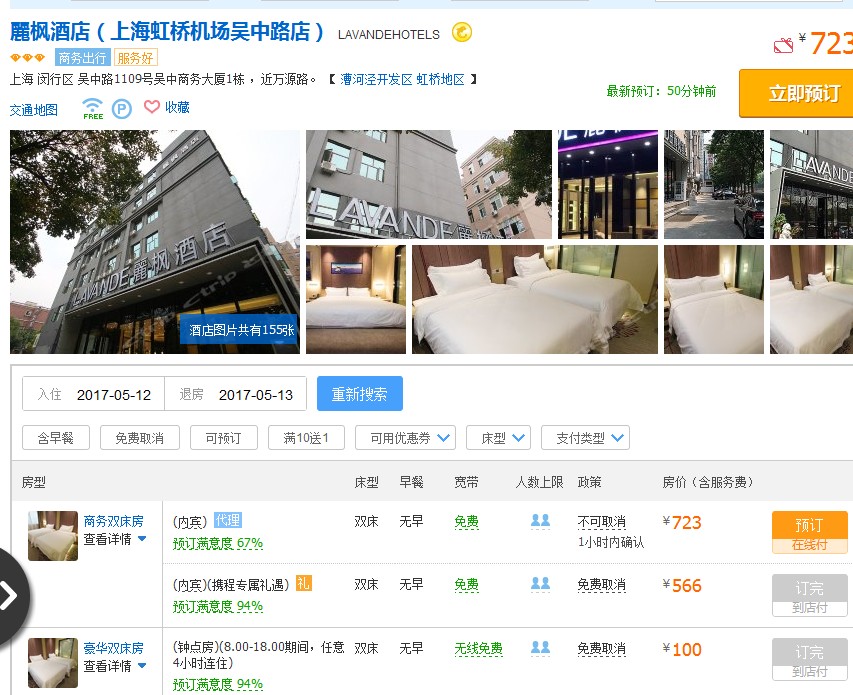Open the small double bed room photo

[x=356, y=299]
